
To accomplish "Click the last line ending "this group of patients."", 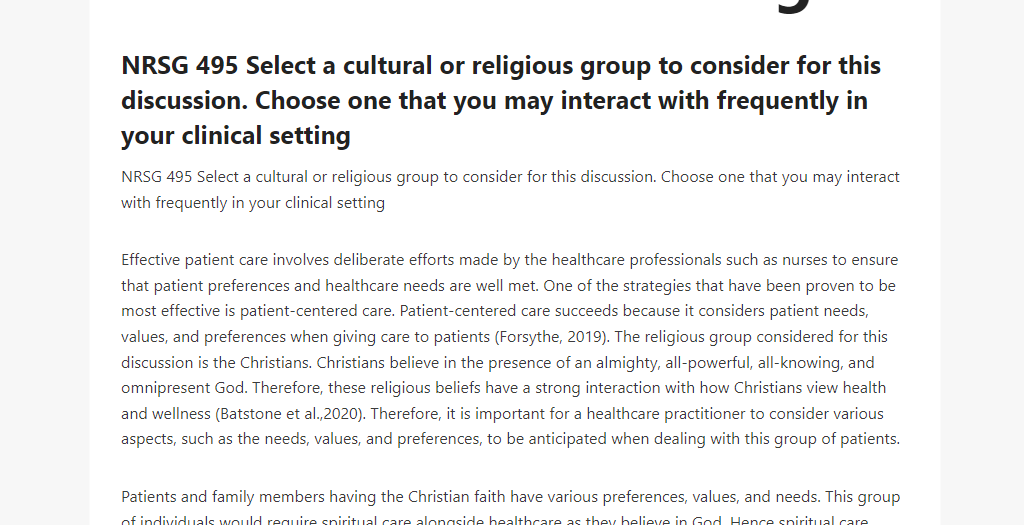I will tap(511, 439).
